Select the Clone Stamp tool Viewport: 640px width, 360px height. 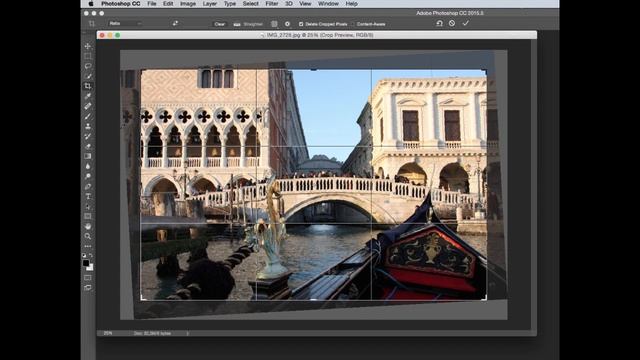88,126
